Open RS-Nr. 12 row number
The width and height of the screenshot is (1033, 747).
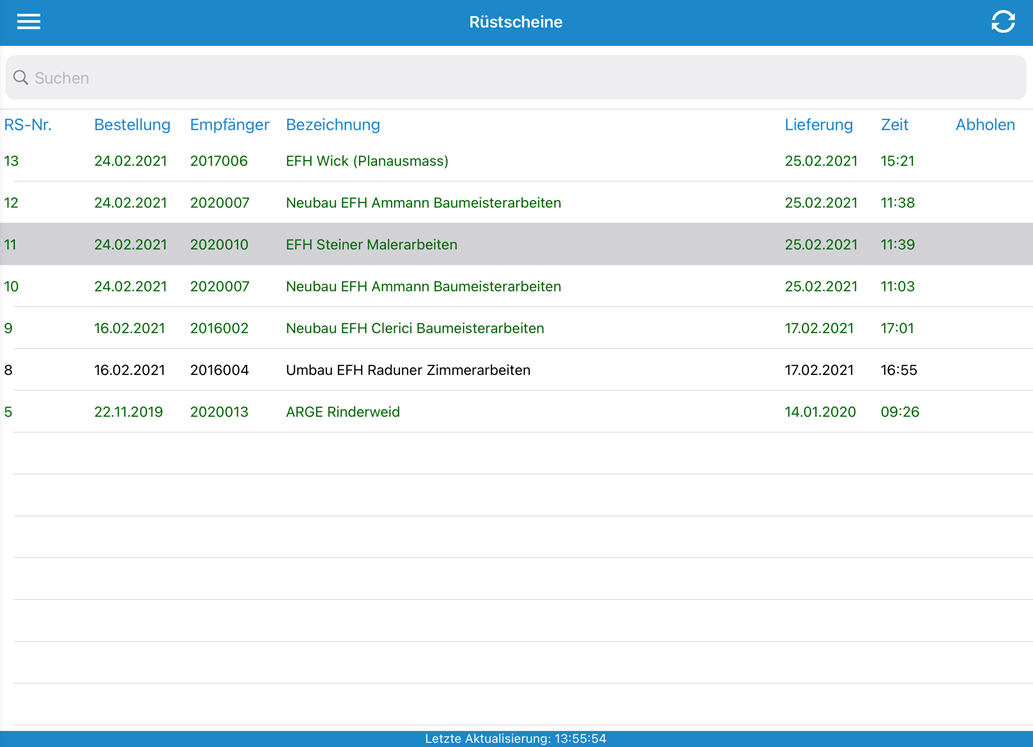[x=11, y=203]
